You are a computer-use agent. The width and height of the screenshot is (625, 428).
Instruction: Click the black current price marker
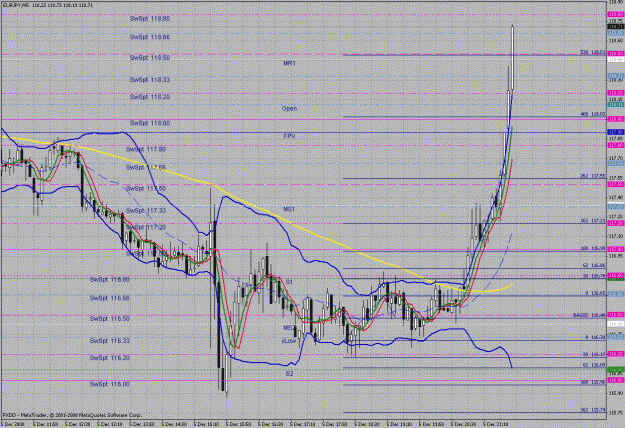point(616,27)
